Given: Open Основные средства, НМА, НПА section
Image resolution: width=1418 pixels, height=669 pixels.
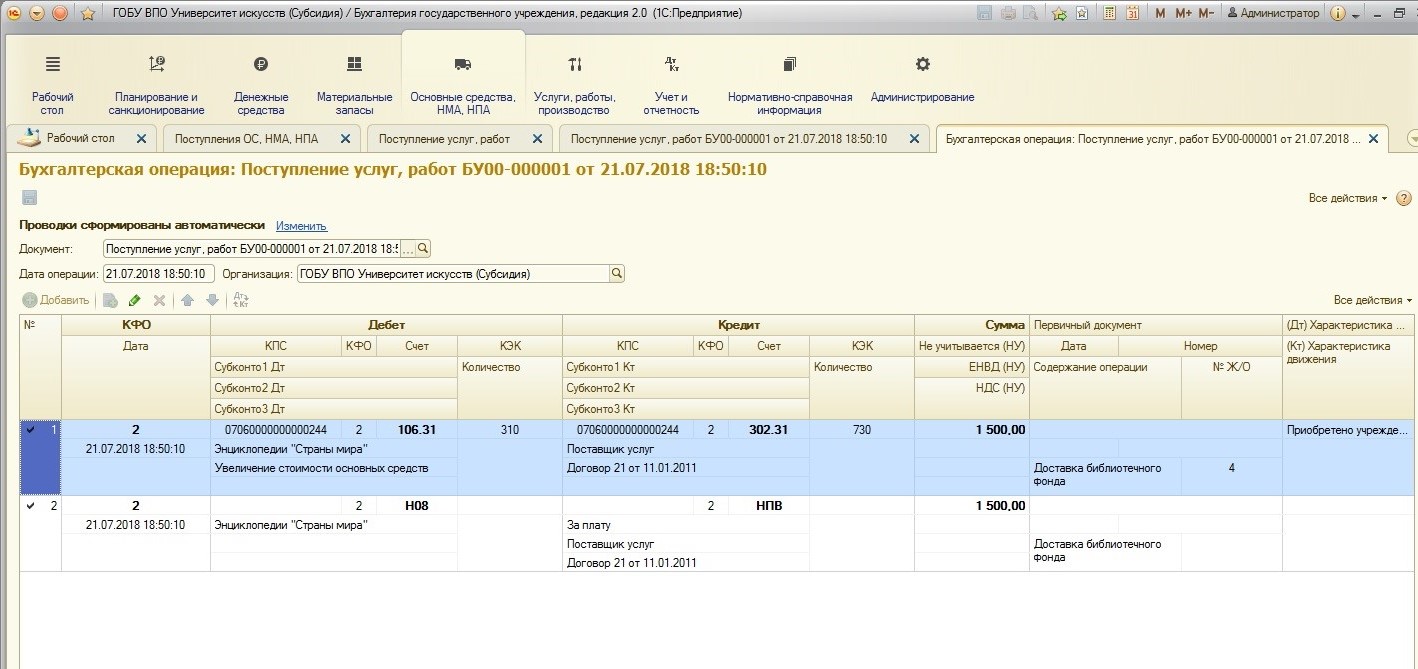Looking at the screenshot, I should coord(462,85).
